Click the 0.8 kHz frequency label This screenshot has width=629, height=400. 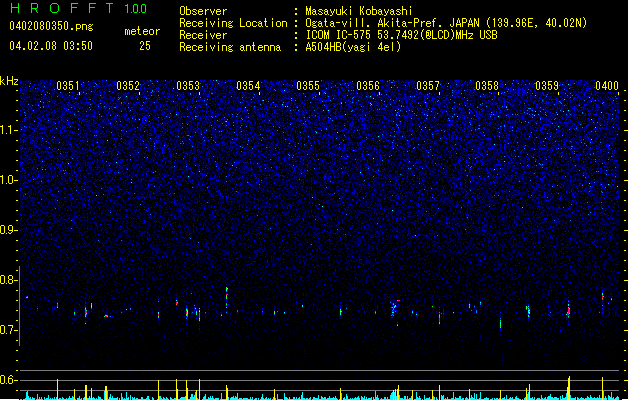pos(9,280)
